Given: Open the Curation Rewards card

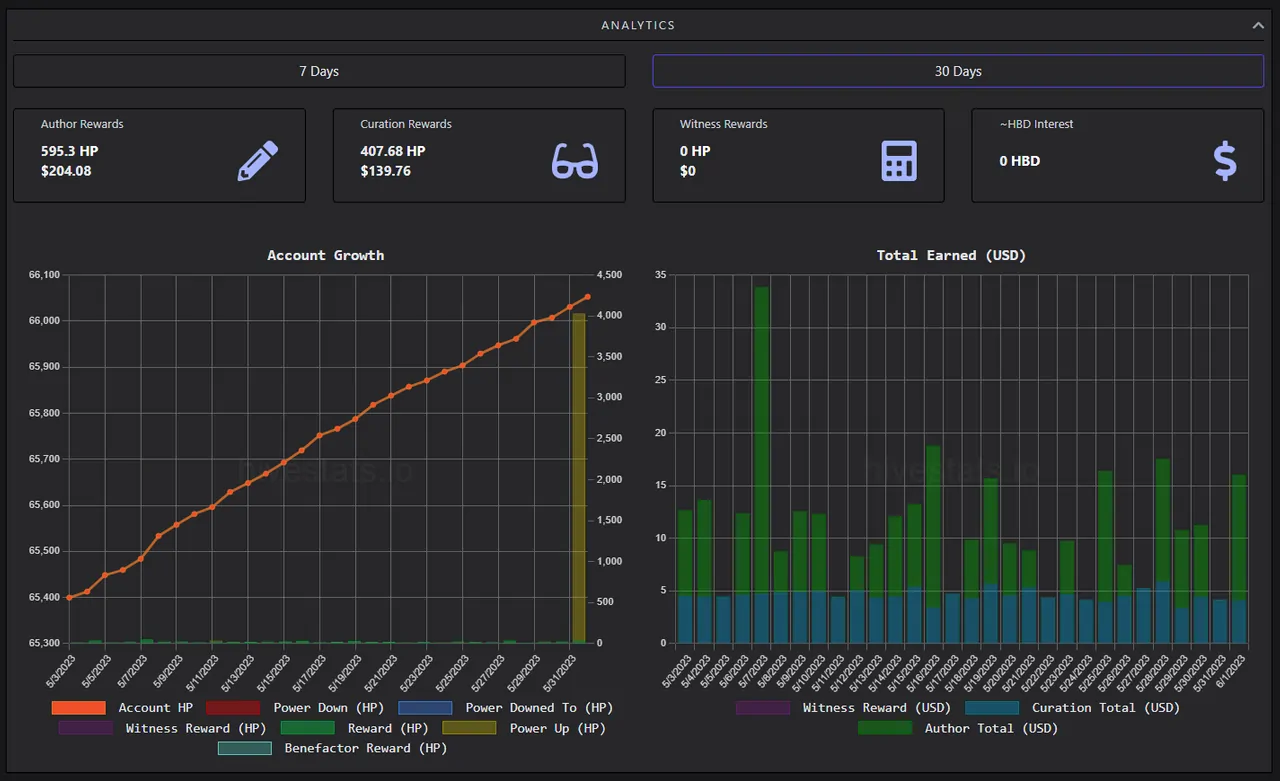Looking at the screenshot, I should click(479, 155).
